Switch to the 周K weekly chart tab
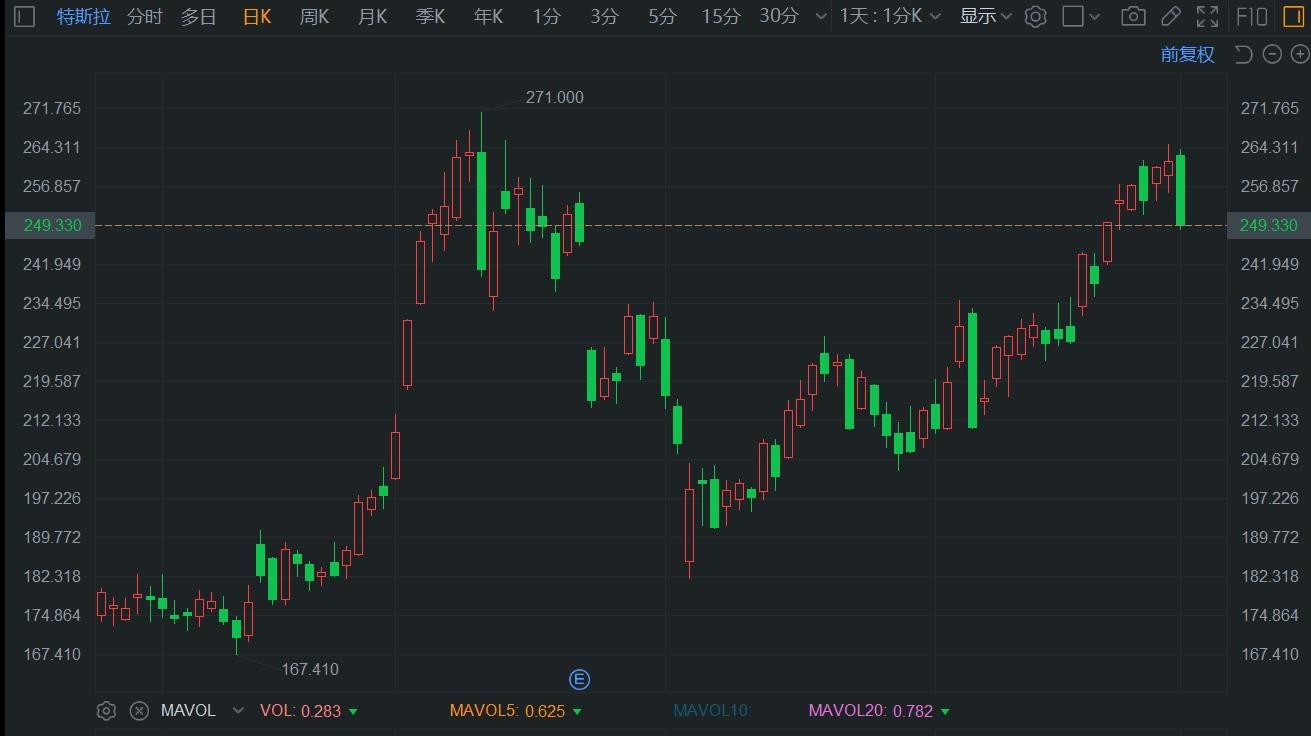1311x736 pixels. [314, 16]
